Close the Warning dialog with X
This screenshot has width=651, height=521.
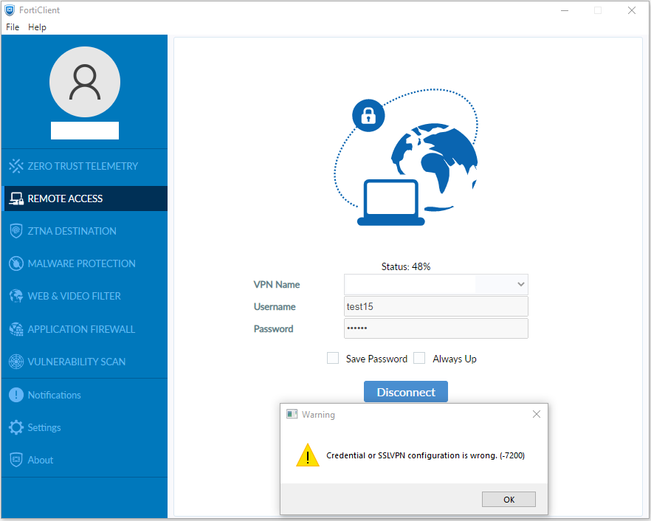point(536,414)
